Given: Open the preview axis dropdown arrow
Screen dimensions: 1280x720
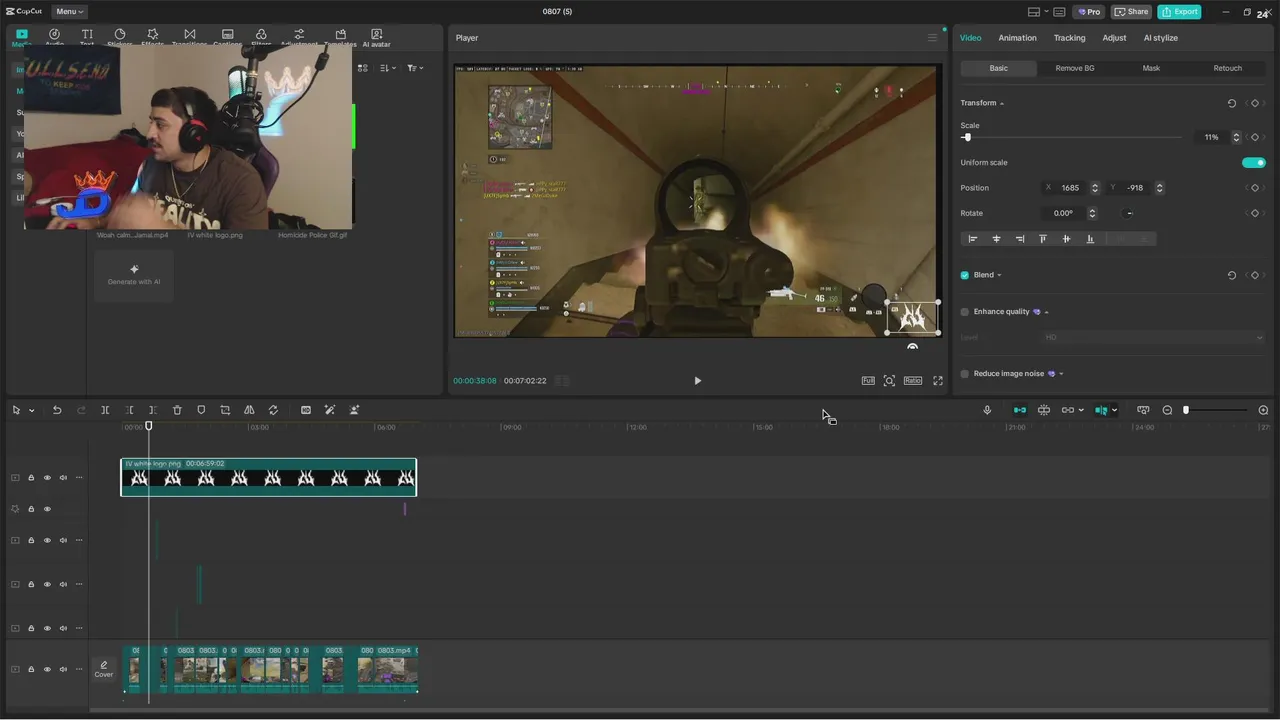Looking at the screenshot, I should click(1114, 410).
